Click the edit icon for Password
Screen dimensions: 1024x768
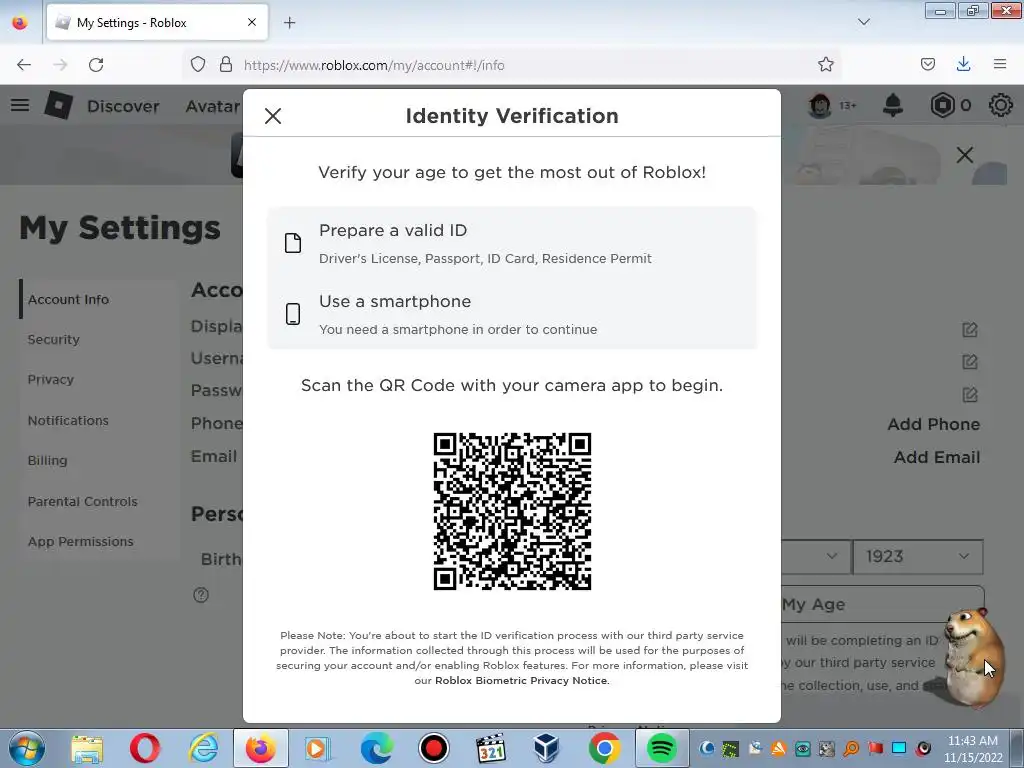(x=970, y=394)
